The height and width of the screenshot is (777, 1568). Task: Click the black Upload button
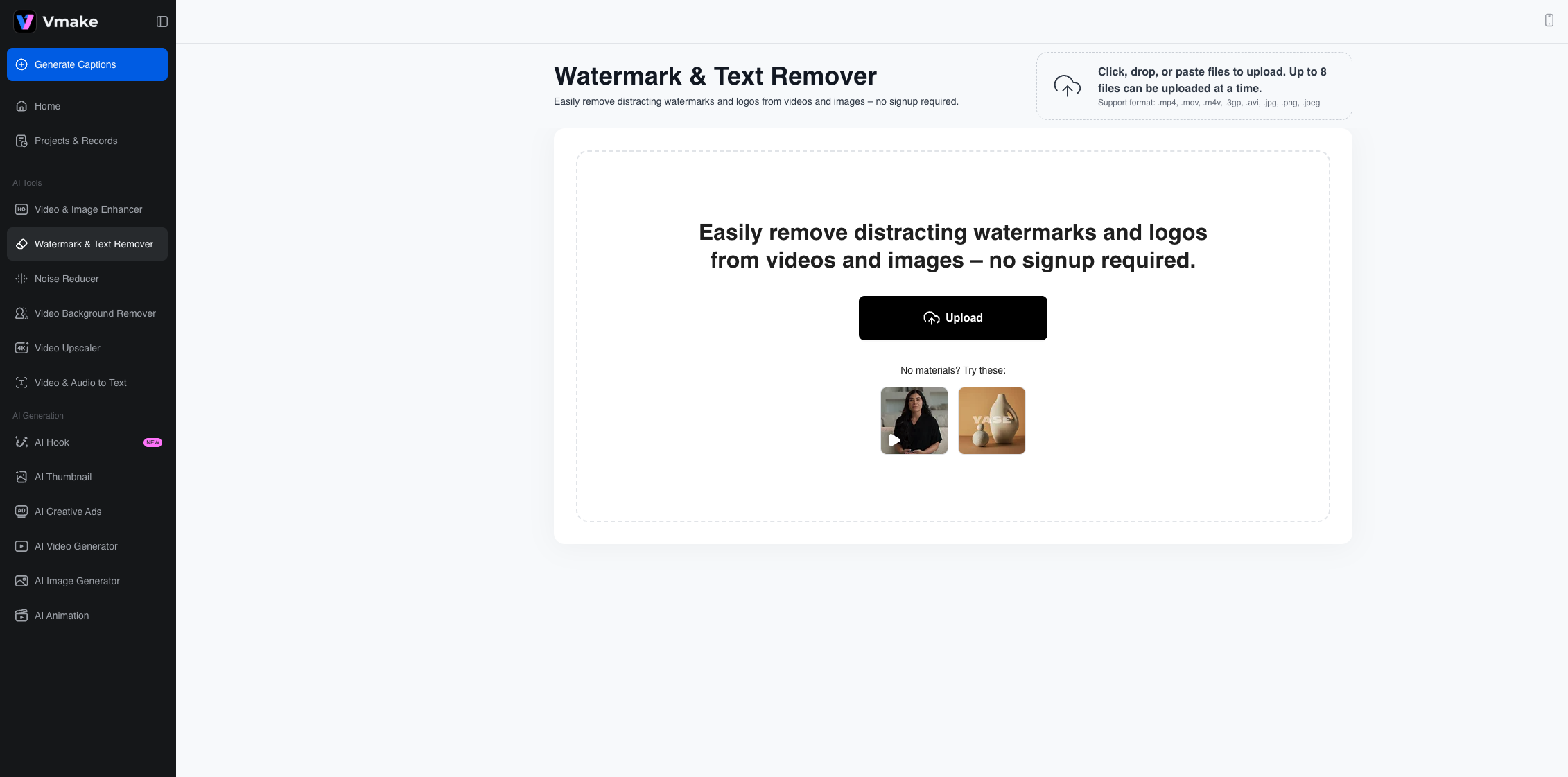952,318
